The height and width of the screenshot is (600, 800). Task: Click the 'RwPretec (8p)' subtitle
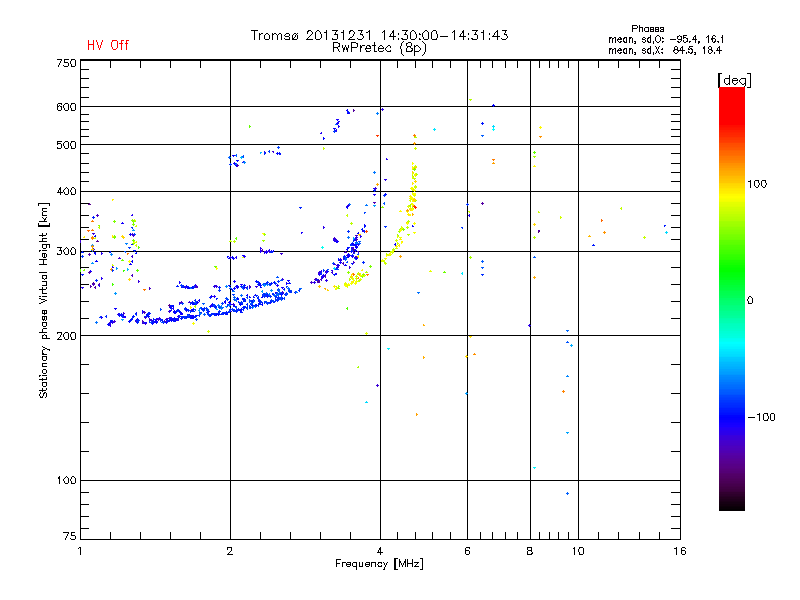click(x=379, y=48)
